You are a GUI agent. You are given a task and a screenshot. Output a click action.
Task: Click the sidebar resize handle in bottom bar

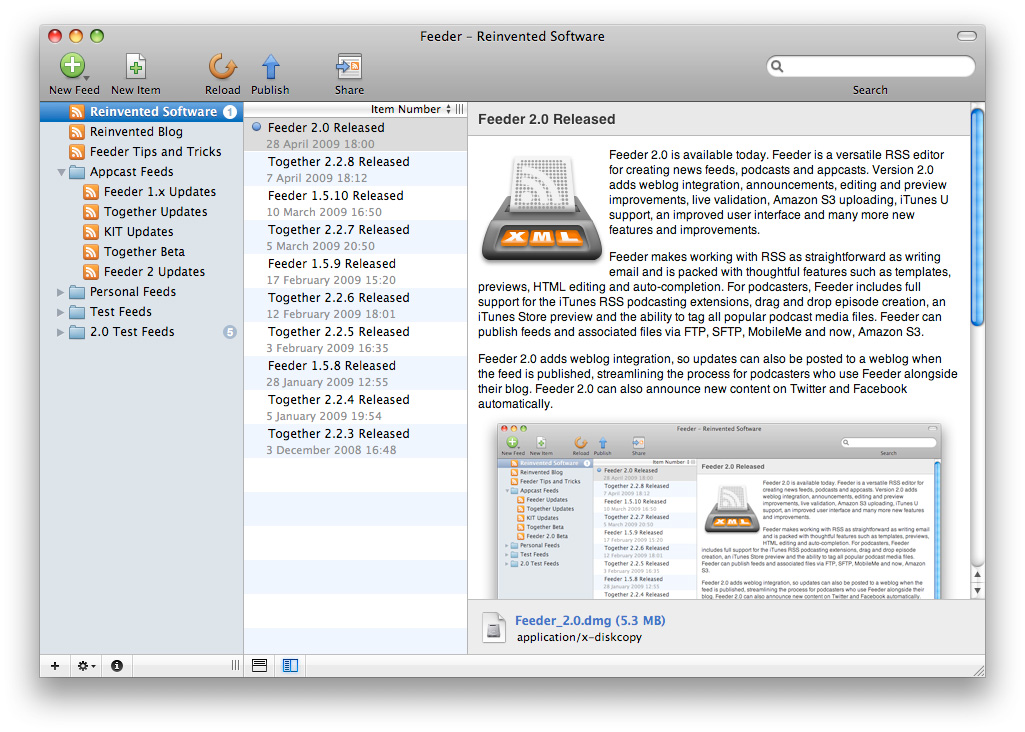coord(235,665)
